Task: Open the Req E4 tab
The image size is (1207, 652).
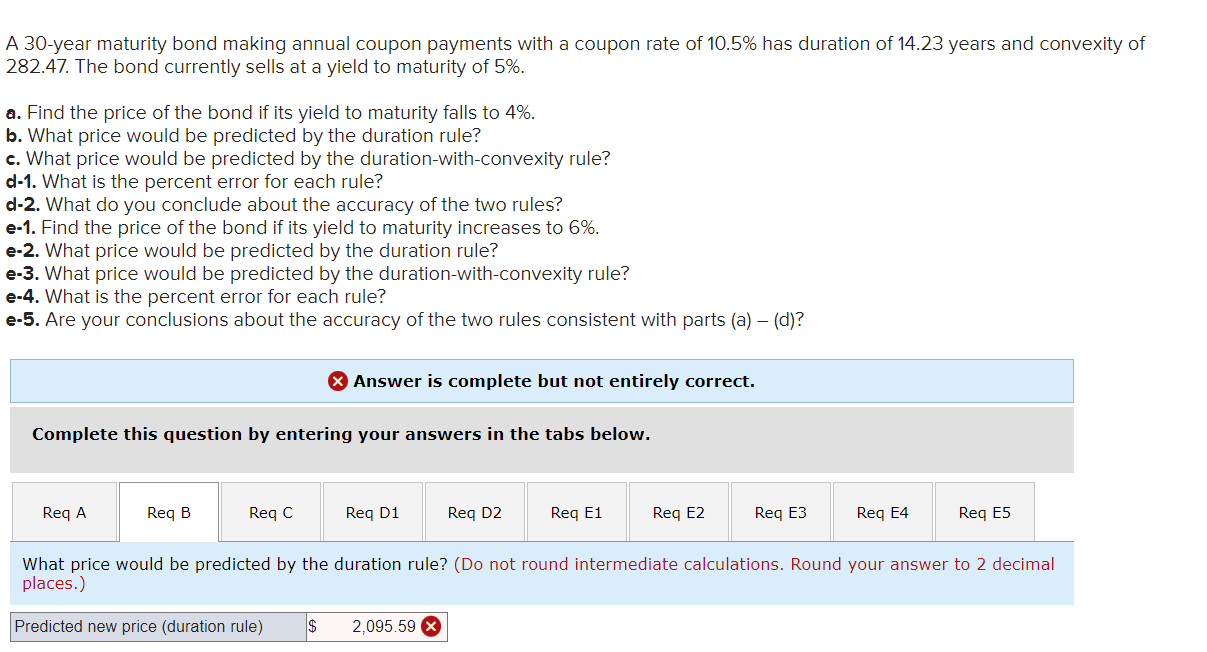Action: (x=883, y=511)
